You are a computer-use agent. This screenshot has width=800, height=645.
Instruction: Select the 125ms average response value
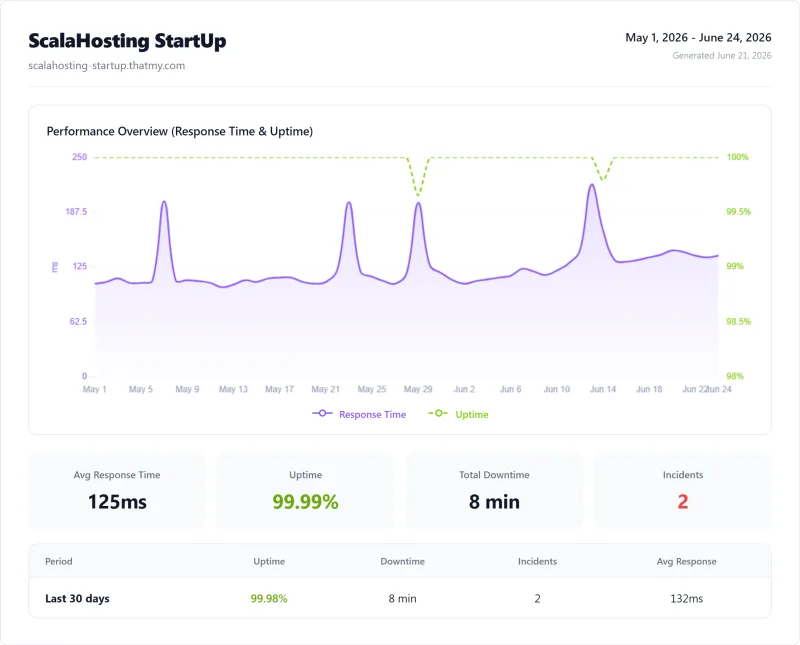coord(117,502)
